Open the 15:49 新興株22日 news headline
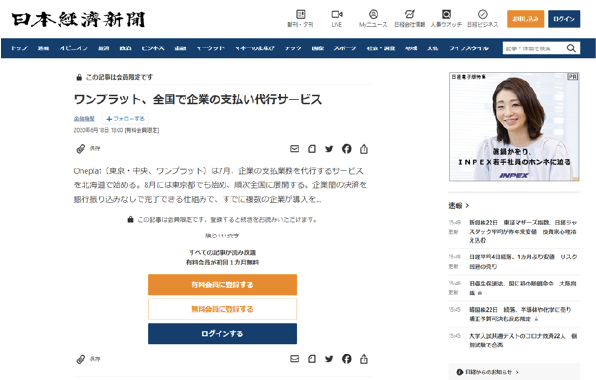Image resolution: width=596 pixels, height=380 pixels. 523,231
